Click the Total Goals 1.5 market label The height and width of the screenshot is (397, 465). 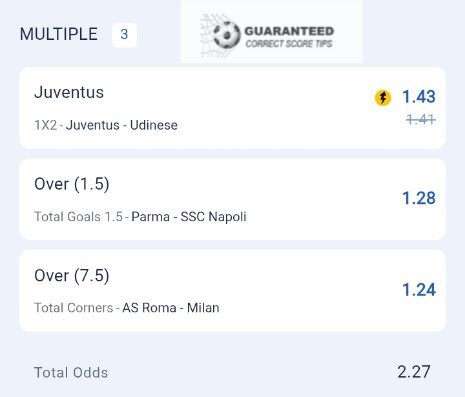pyautogui.click(x=78, y=217)
